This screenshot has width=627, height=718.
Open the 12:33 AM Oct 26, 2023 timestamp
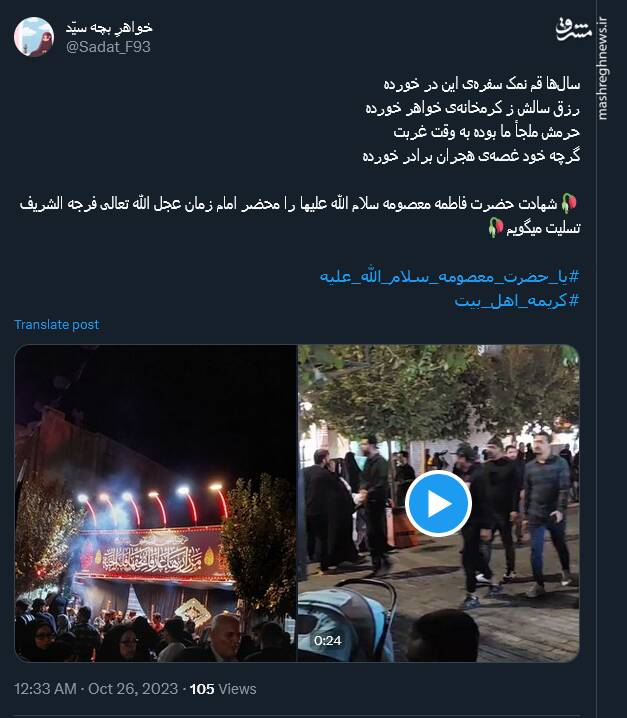[x=96, y=689]
